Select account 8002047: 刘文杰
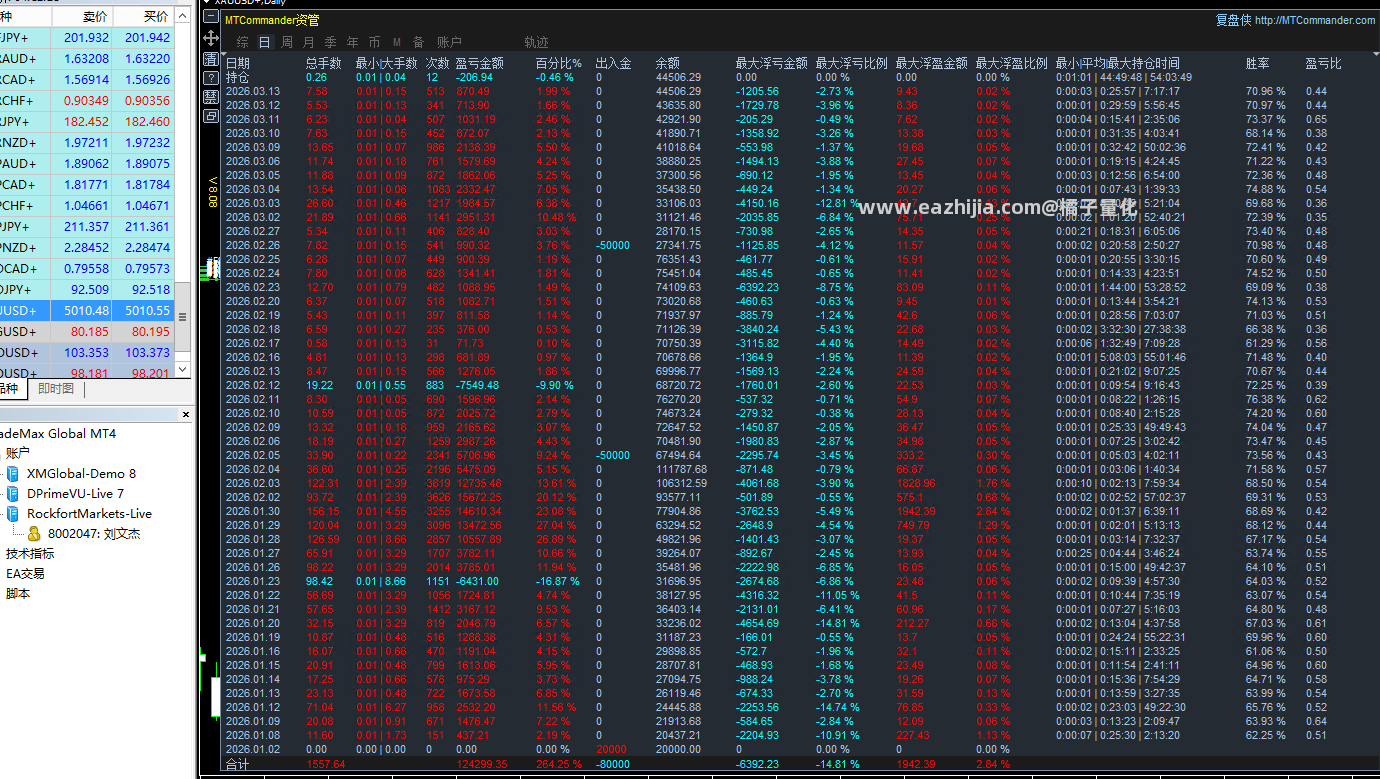This screenshot has height=779, width=1380. click(x=94, y=534)
